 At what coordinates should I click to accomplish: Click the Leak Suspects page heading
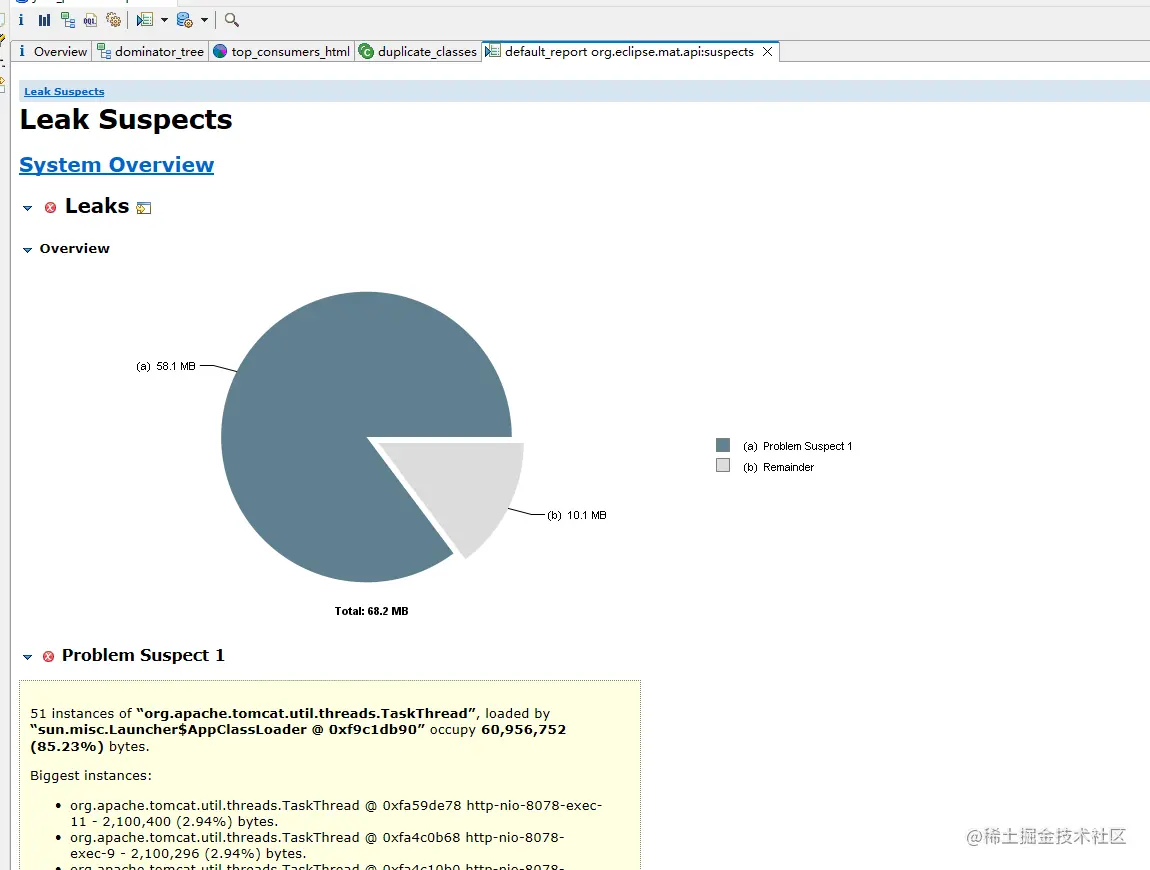click(126, 120)
